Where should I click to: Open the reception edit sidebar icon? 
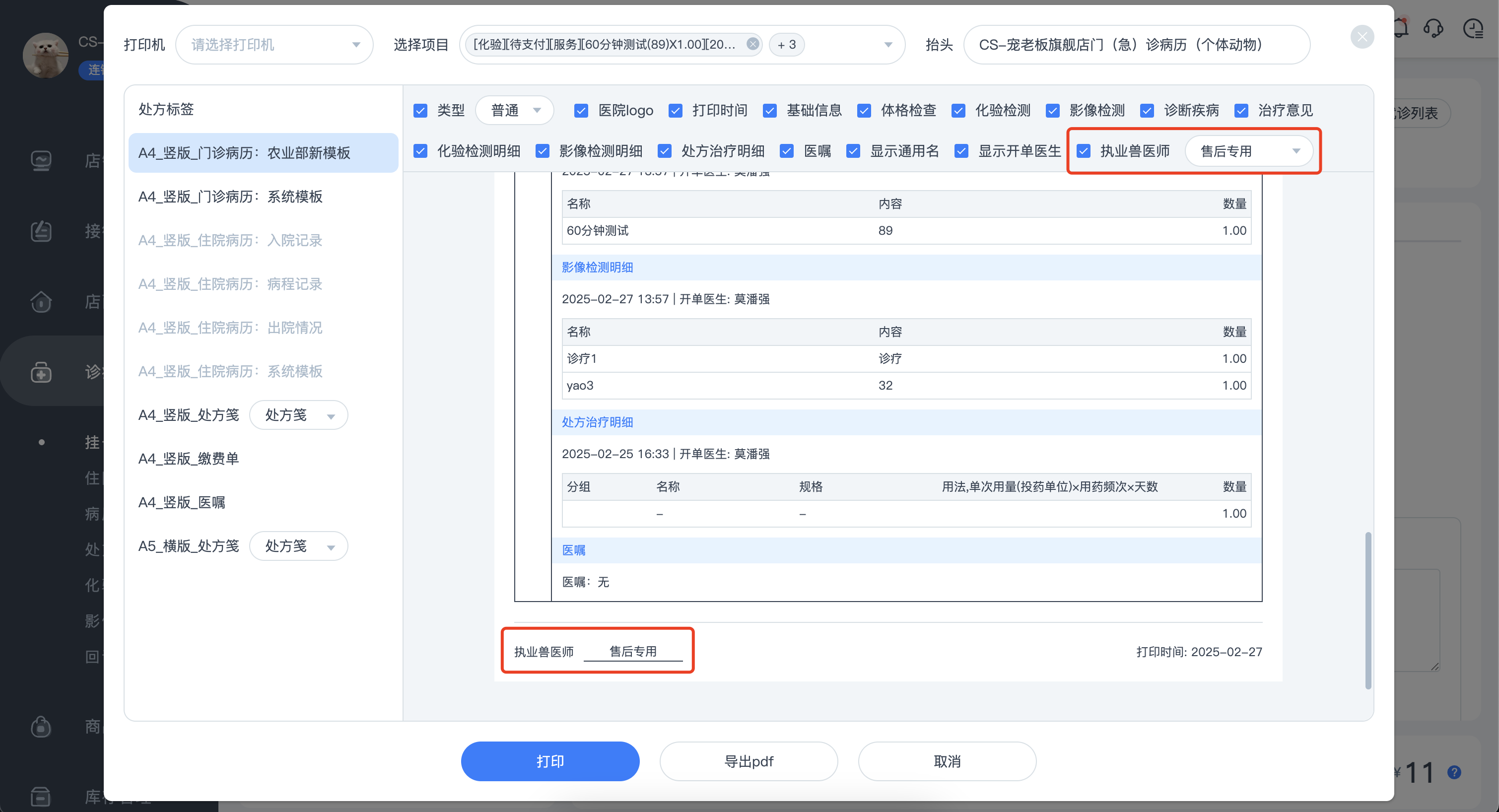coord(41,231)
